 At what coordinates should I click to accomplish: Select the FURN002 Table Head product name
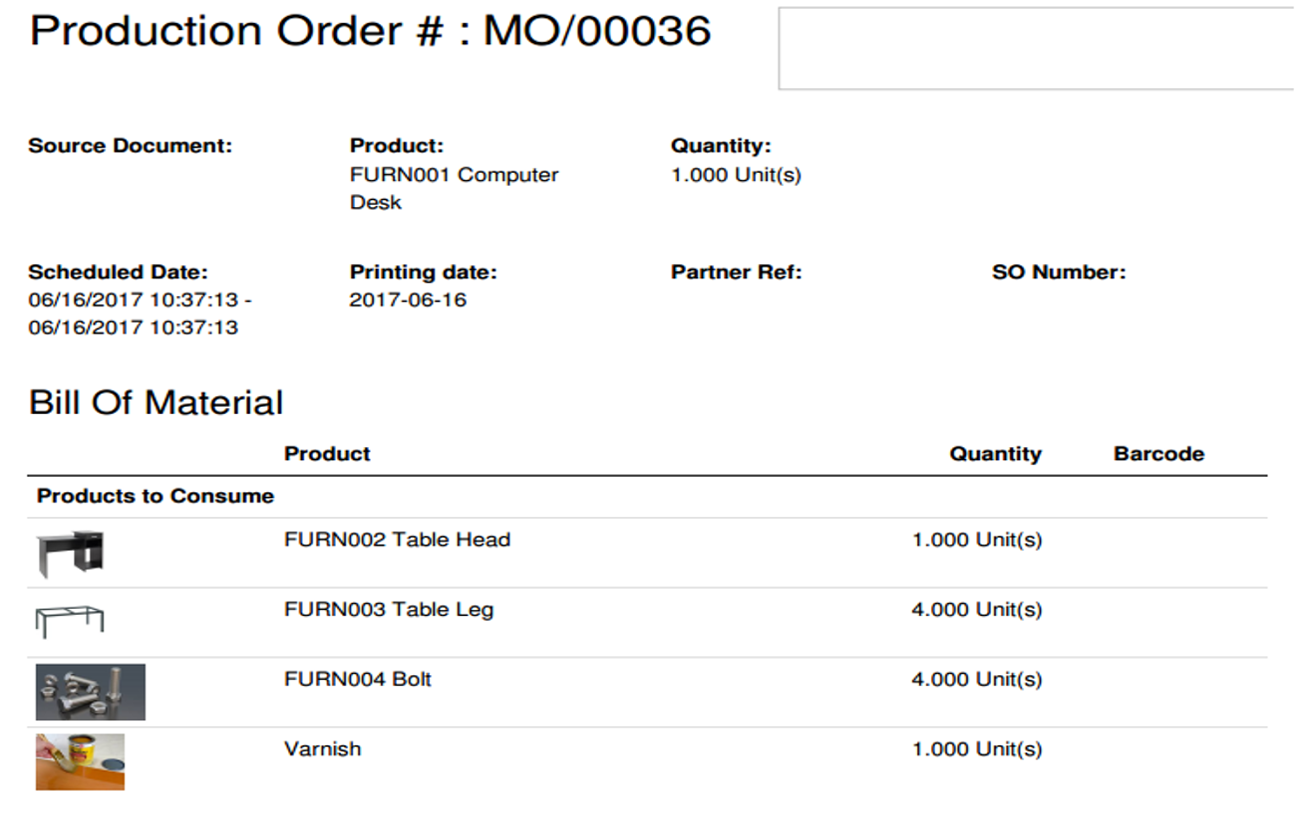[x=397, y=540]
